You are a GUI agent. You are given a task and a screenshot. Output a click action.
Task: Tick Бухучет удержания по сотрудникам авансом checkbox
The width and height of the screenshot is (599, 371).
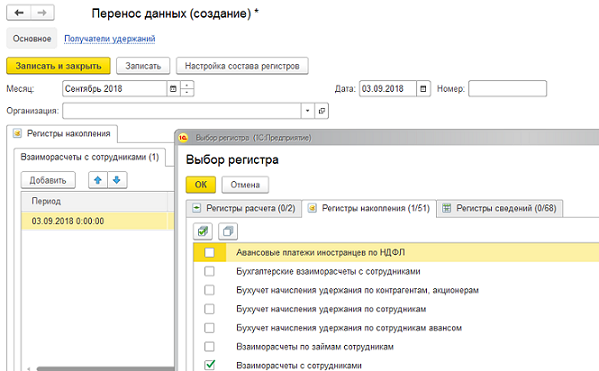pos(209,328)
